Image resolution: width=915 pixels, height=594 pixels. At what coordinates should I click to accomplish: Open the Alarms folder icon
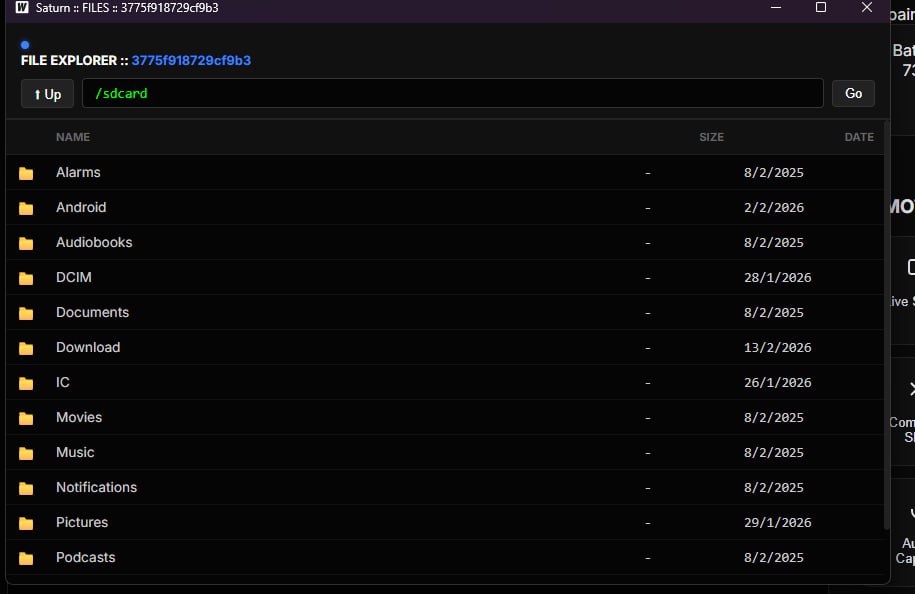click(x=26, y=173)
